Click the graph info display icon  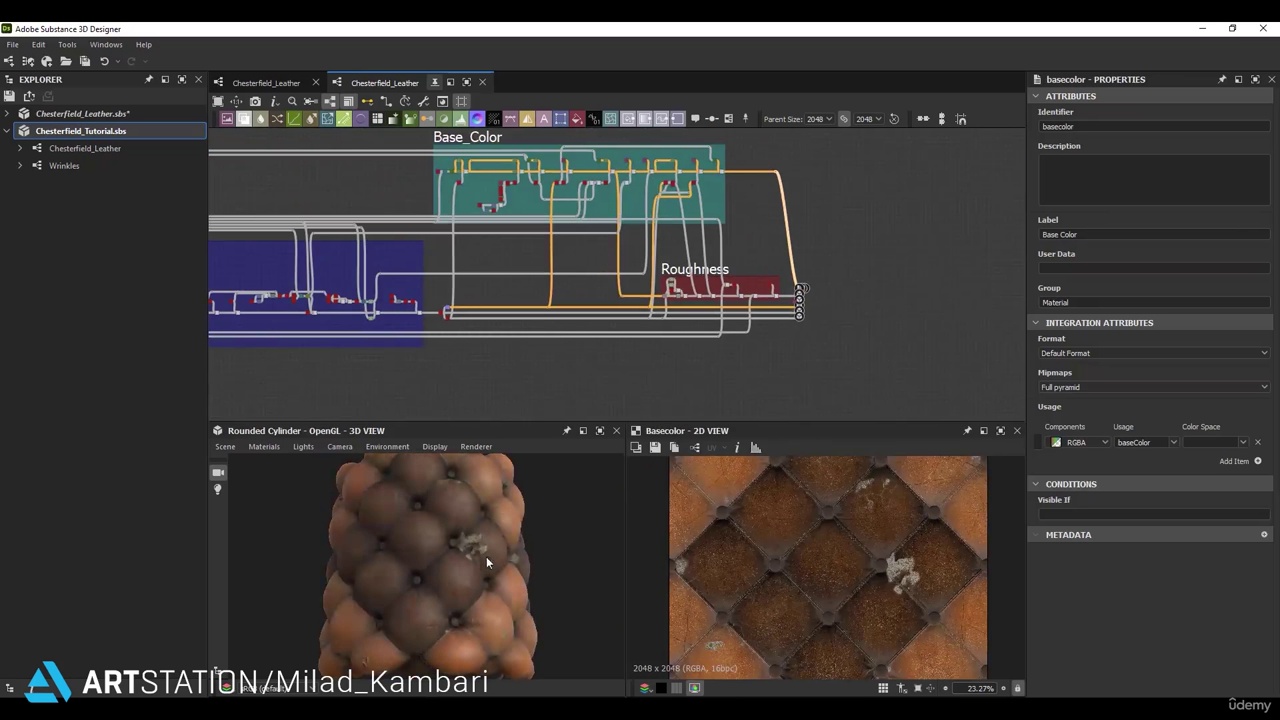(274, 101)
